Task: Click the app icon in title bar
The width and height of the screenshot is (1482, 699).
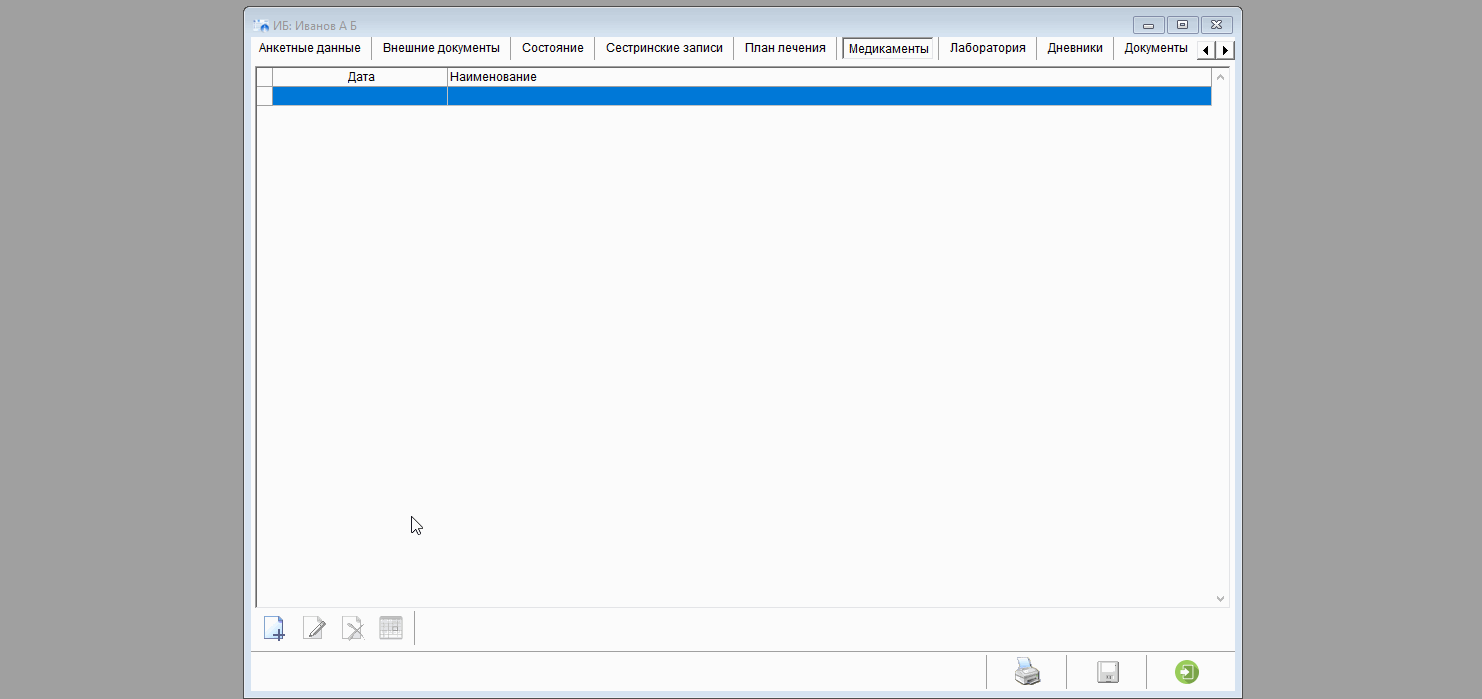Action: (x=261, y=25)
